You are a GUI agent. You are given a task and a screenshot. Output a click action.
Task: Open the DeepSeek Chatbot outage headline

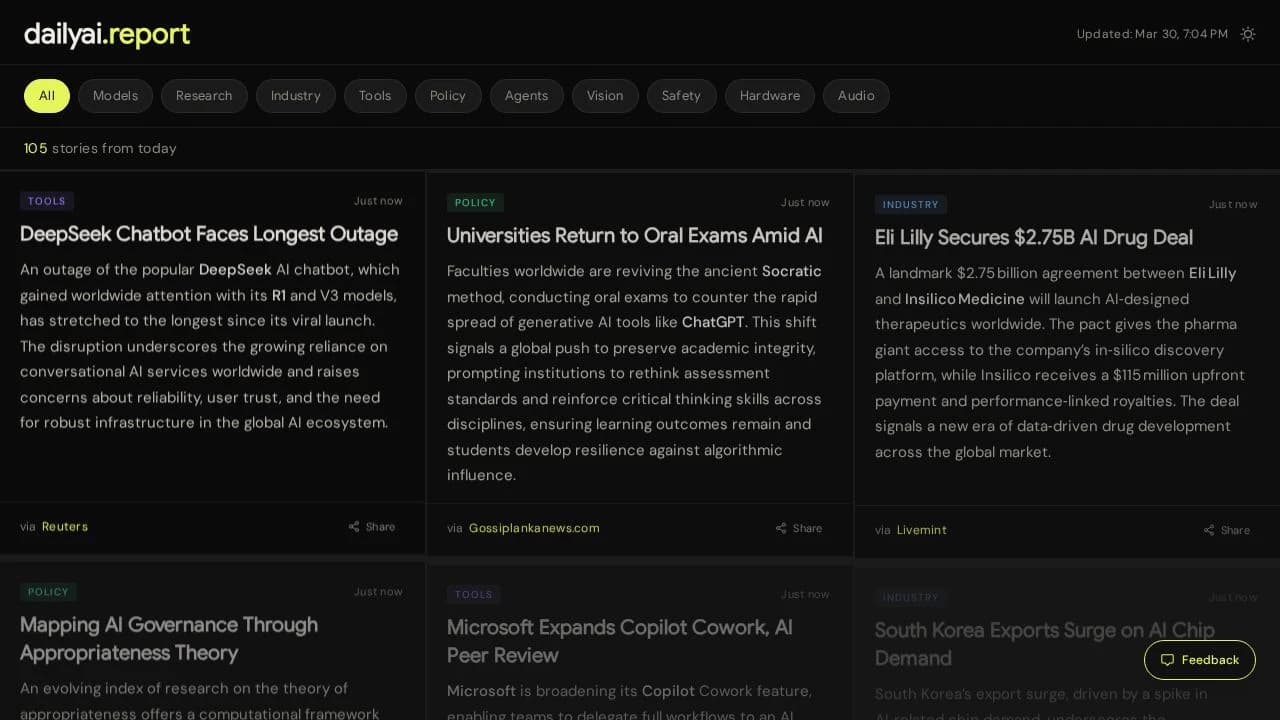point(208,234)
